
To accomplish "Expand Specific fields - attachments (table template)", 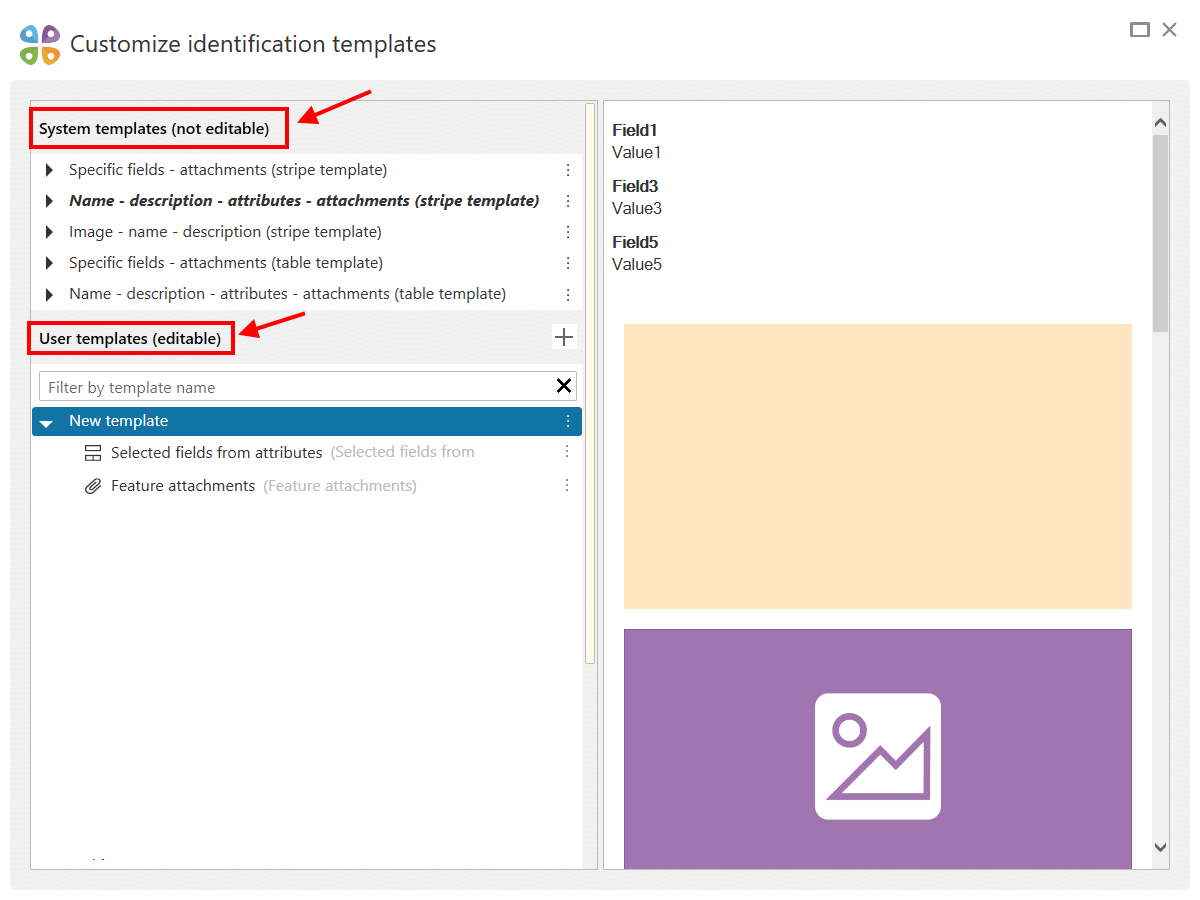I will (49, 263).
